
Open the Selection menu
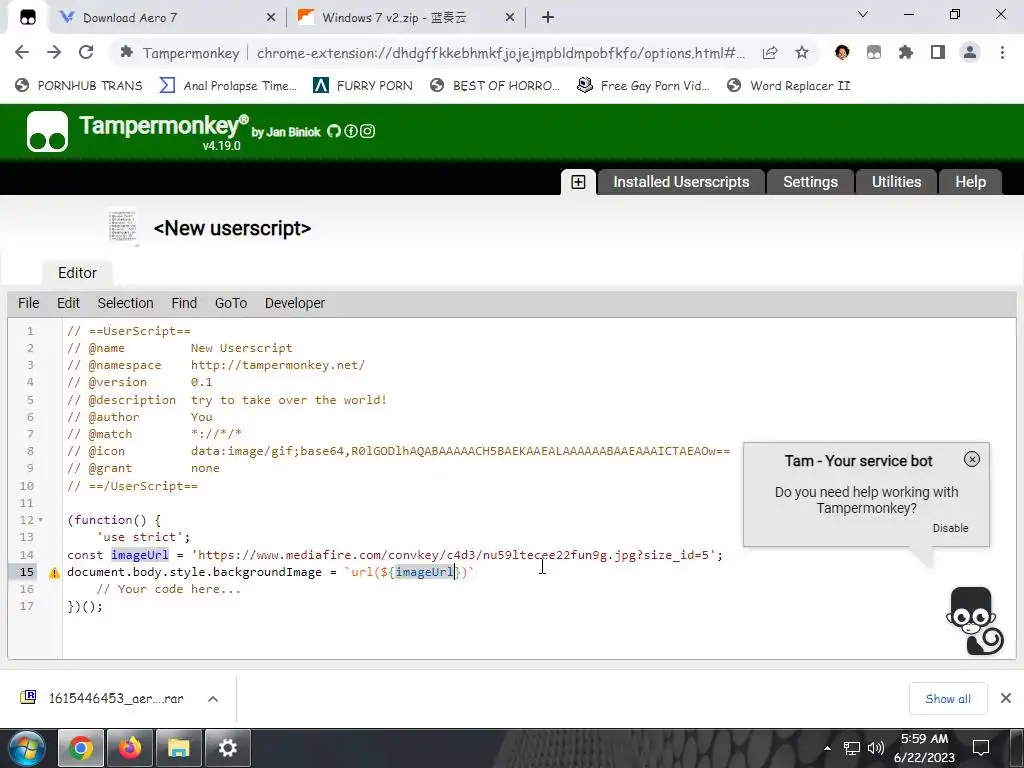point(125,303)
